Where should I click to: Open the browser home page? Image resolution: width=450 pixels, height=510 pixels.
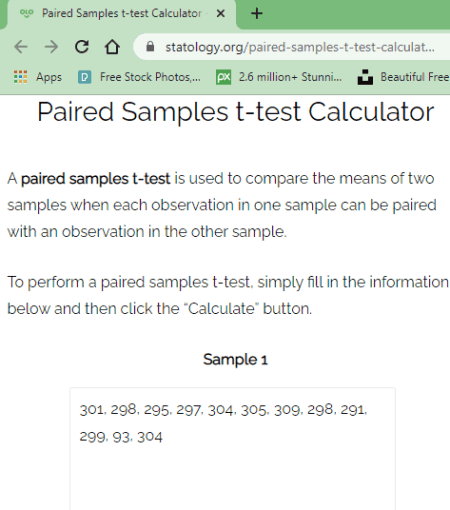tap(112, 47)
